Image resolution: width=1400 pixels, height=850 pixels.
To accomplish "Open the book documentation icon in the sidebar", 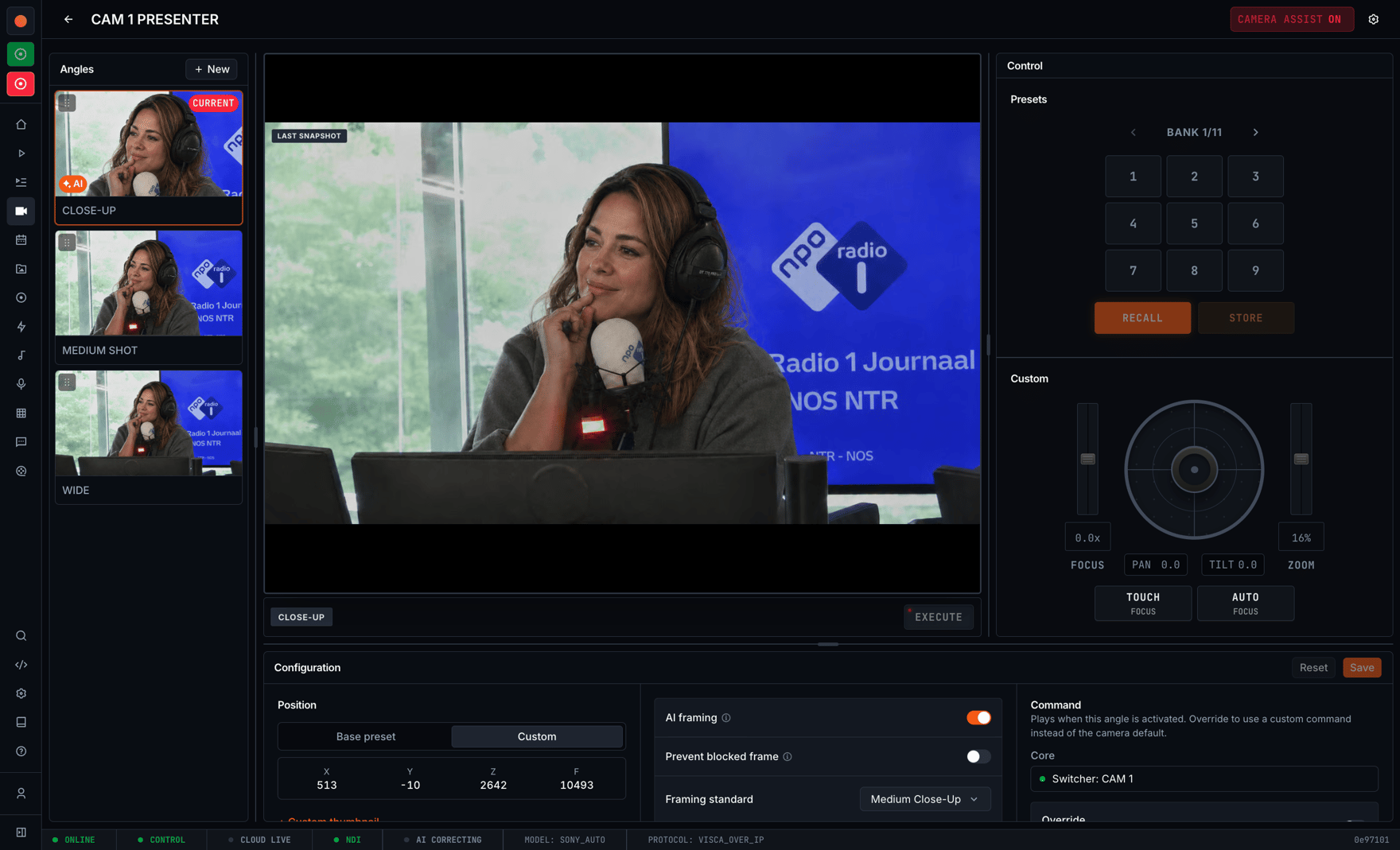I will click(21, 722).
